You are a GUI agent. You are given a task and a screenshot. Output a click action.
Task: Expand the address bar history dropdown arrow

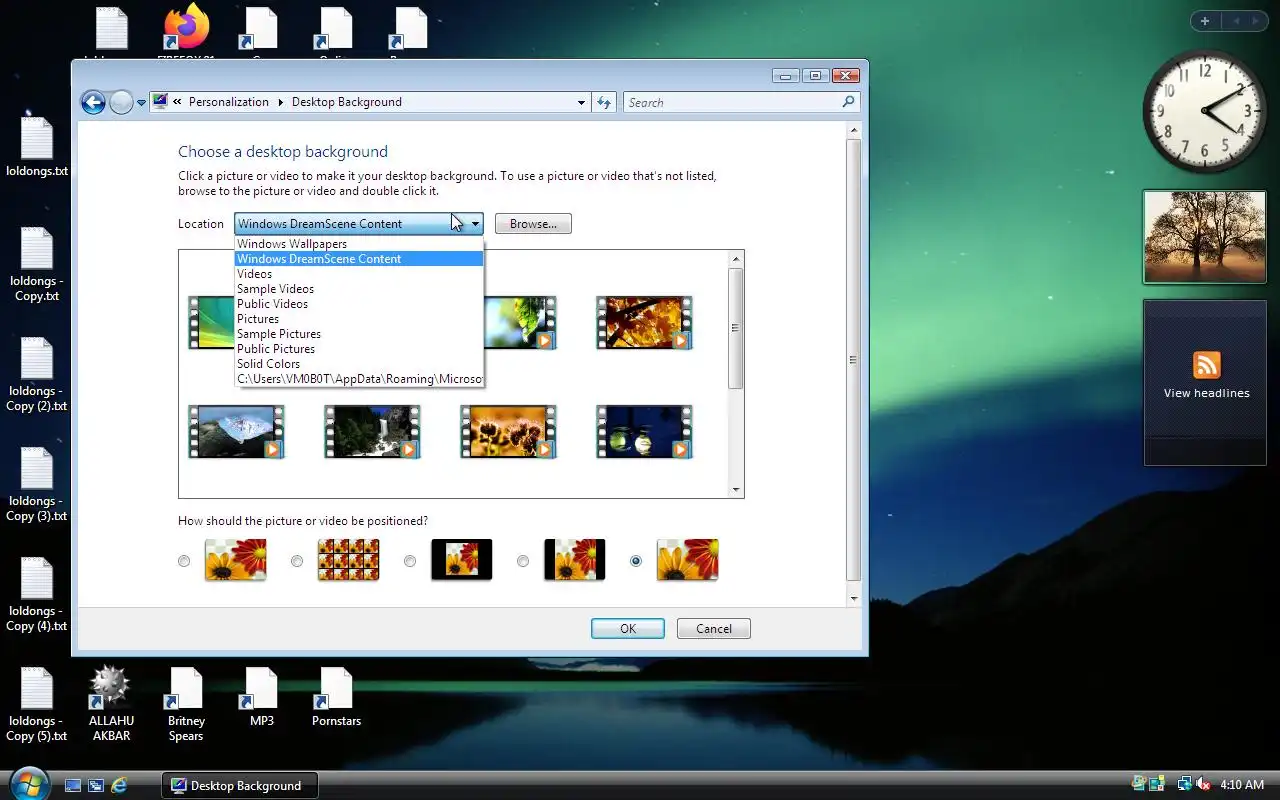581,102
